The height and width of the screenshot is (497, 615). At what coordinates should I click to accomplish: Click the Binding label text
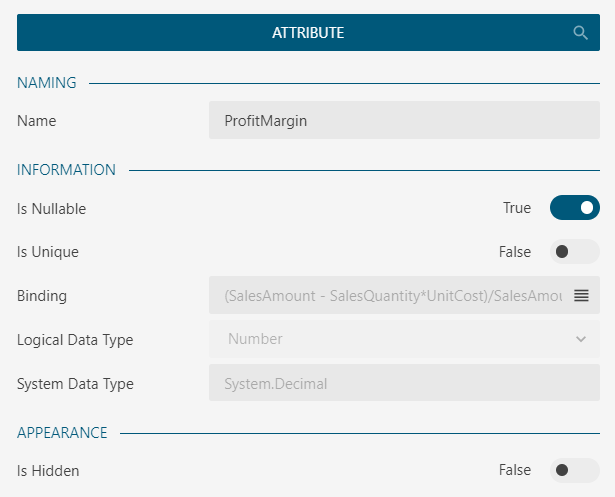(42, 296)
